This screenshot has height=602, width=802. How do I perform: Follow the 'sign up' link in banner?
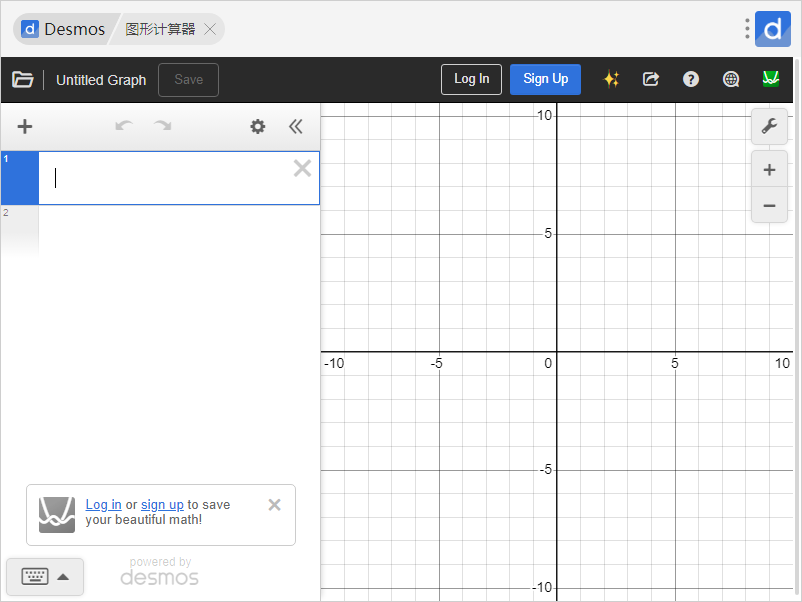pos(162,505)
